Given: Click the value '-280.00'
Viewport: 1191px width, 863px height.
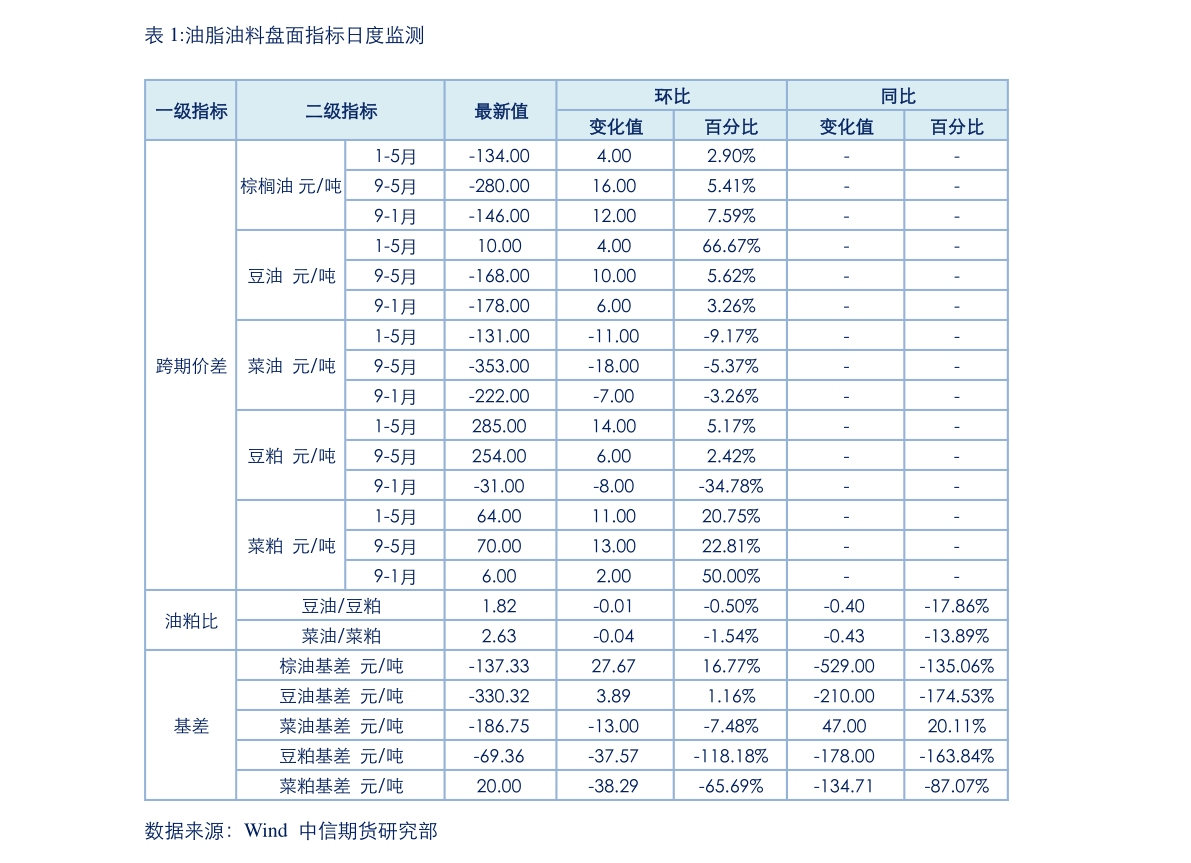Looking at the screenshot, I should 499,186.
